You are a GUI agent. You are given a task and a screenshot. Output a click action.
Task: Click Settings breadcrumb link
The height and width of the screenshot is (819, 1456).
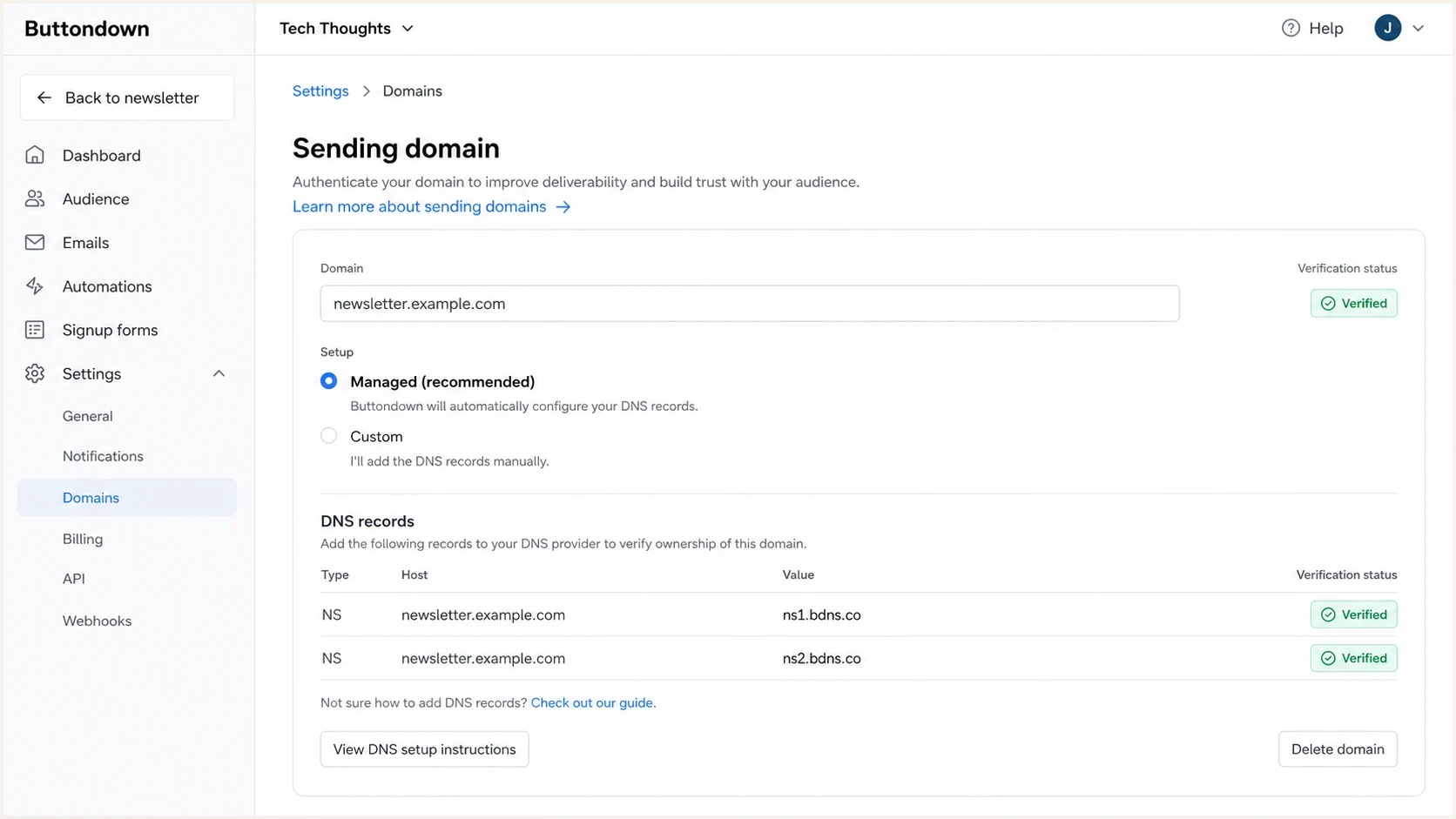click(x=320, y=91)
